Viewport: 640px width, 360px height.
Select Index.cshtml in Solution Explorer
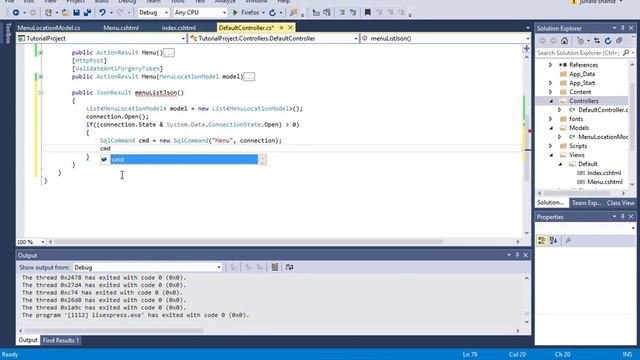604,173
